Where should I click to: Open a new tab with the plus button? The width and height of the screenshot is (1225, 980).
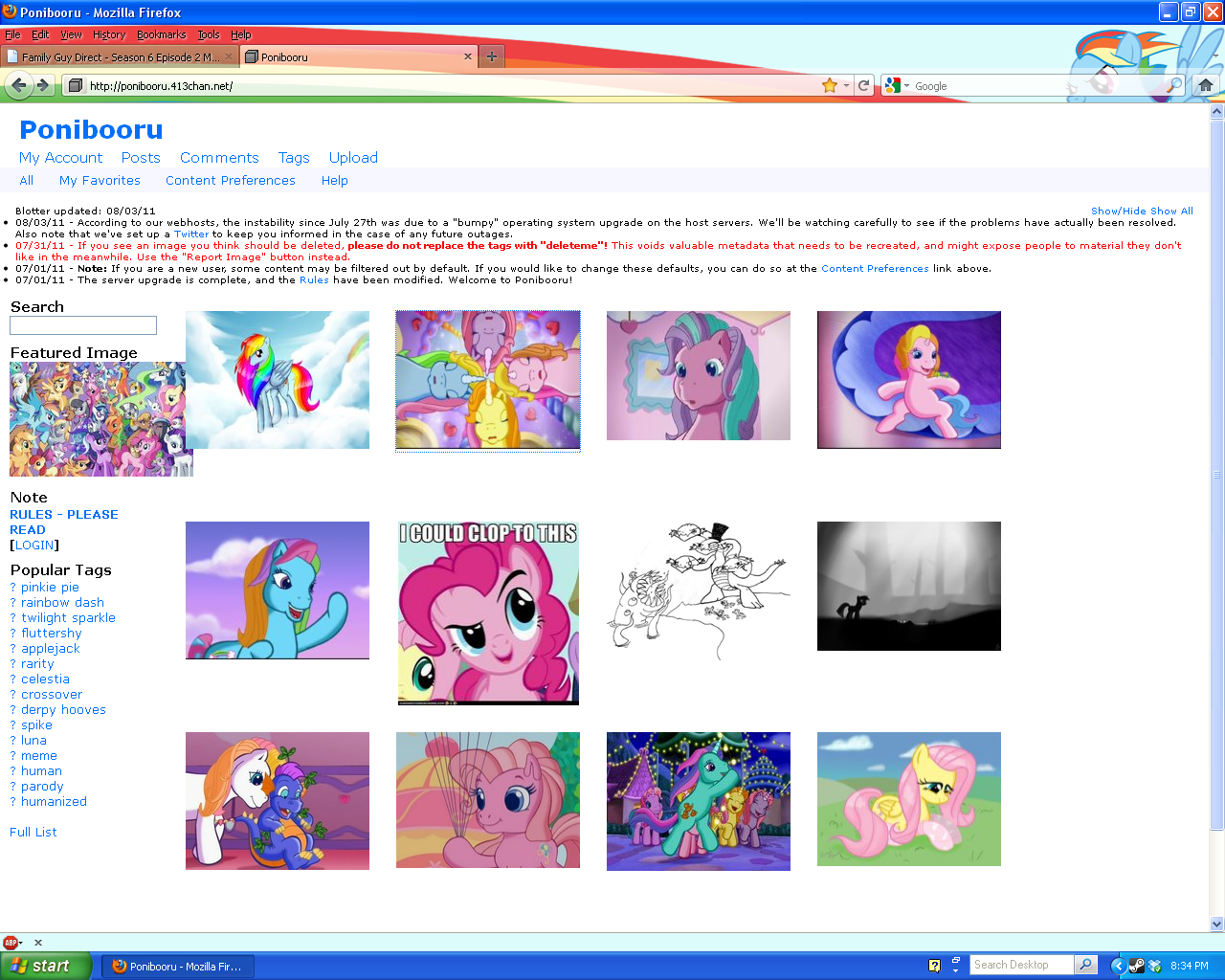pyautogui.click(x=491, y=56)
